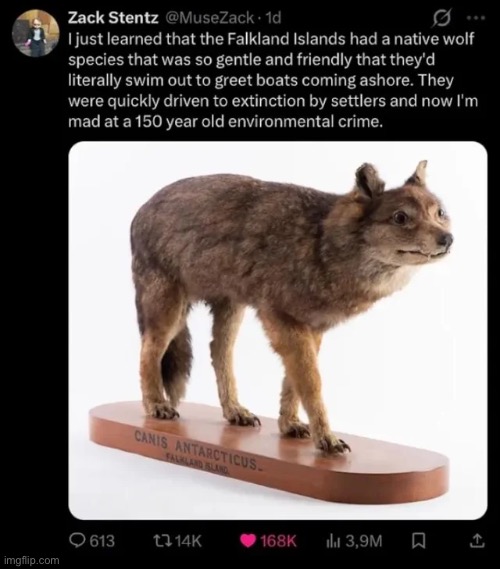Open view analytics bar chart icon
This screenshot has height=569, width=500.
(x=333, y=541)
